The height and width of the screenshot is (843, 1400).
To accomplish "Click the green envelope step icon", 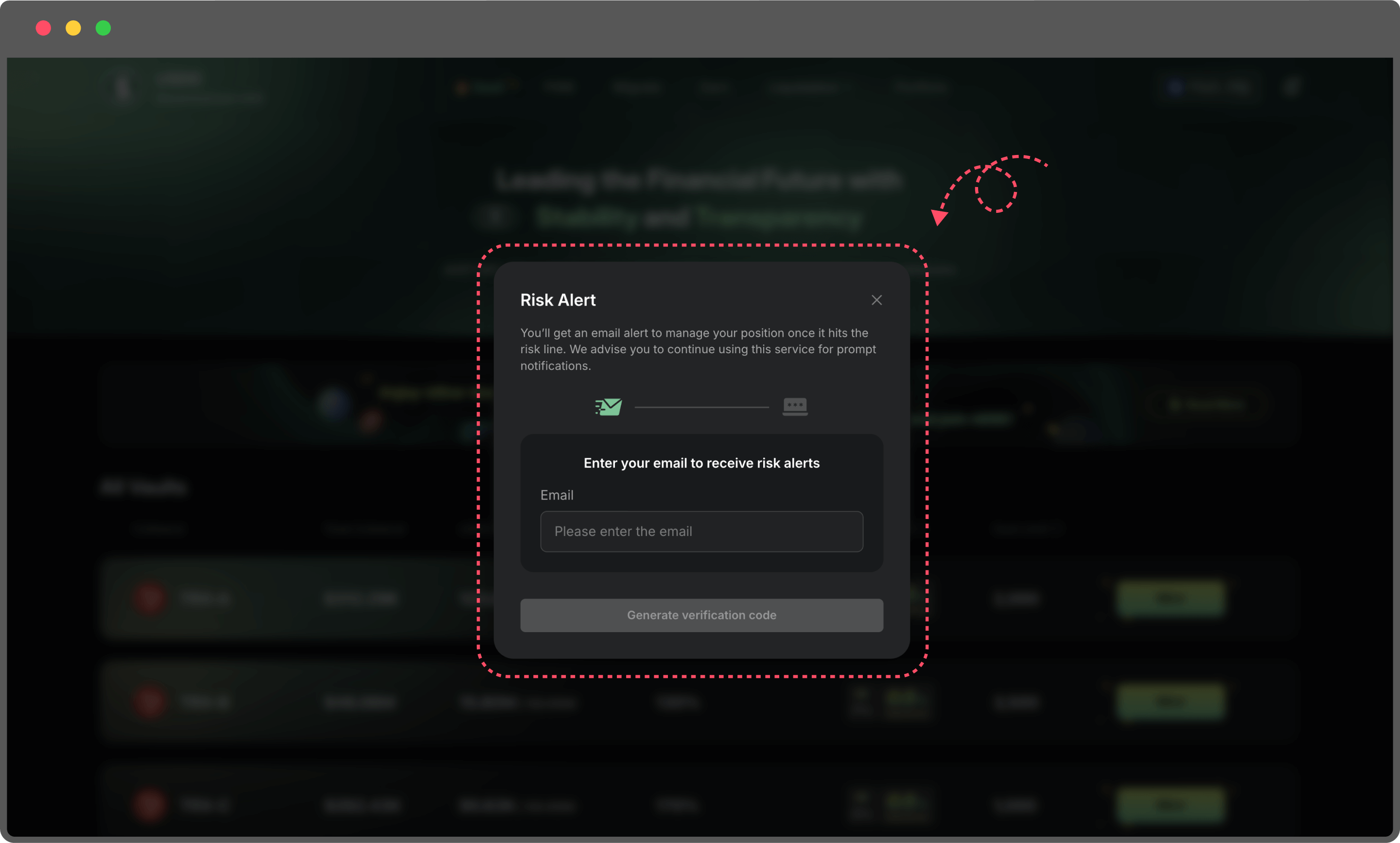I will tap(608, 407).
